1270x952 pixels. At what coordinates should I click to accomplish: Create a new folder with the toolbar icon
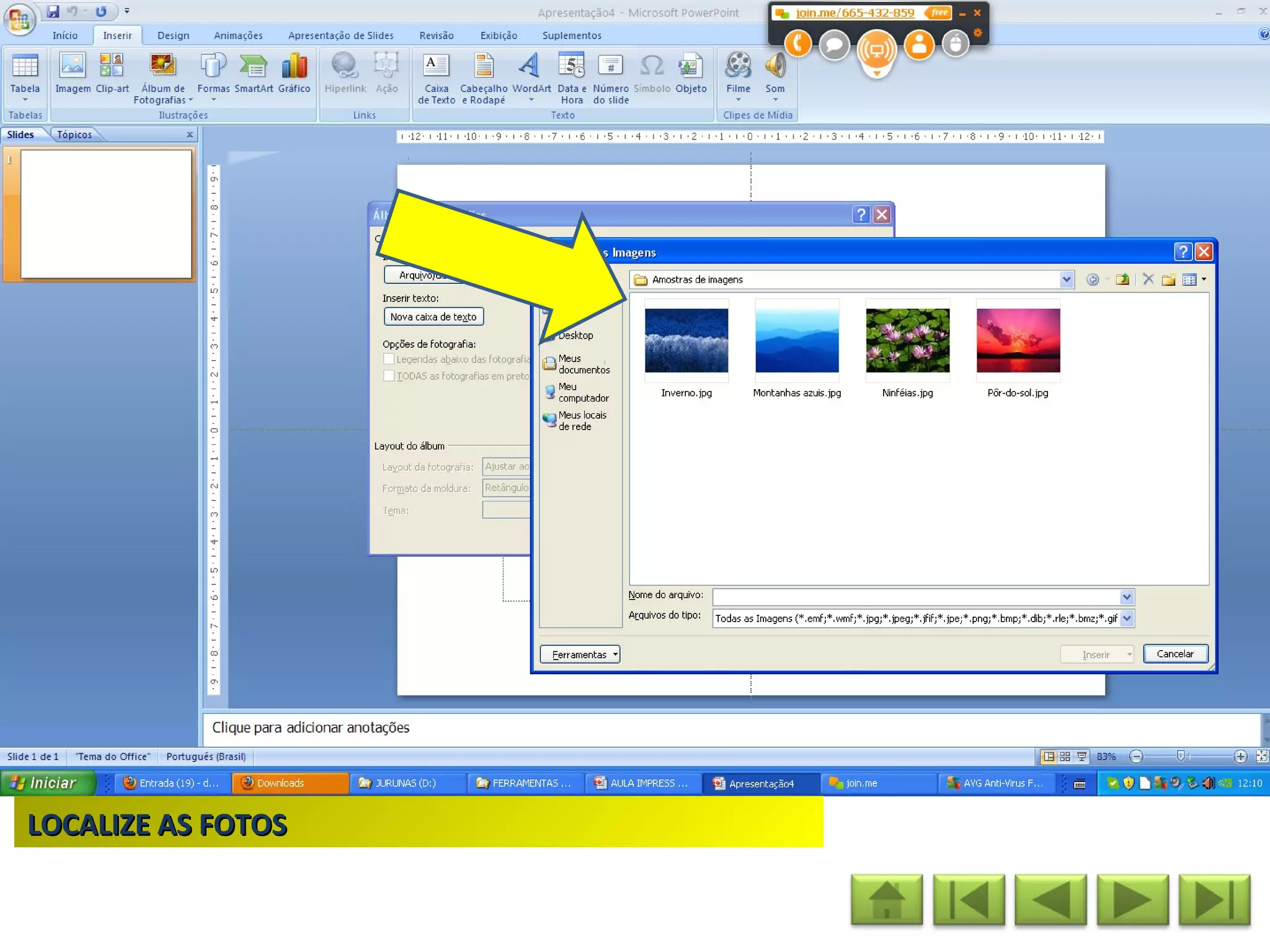tap(1168, 280)
